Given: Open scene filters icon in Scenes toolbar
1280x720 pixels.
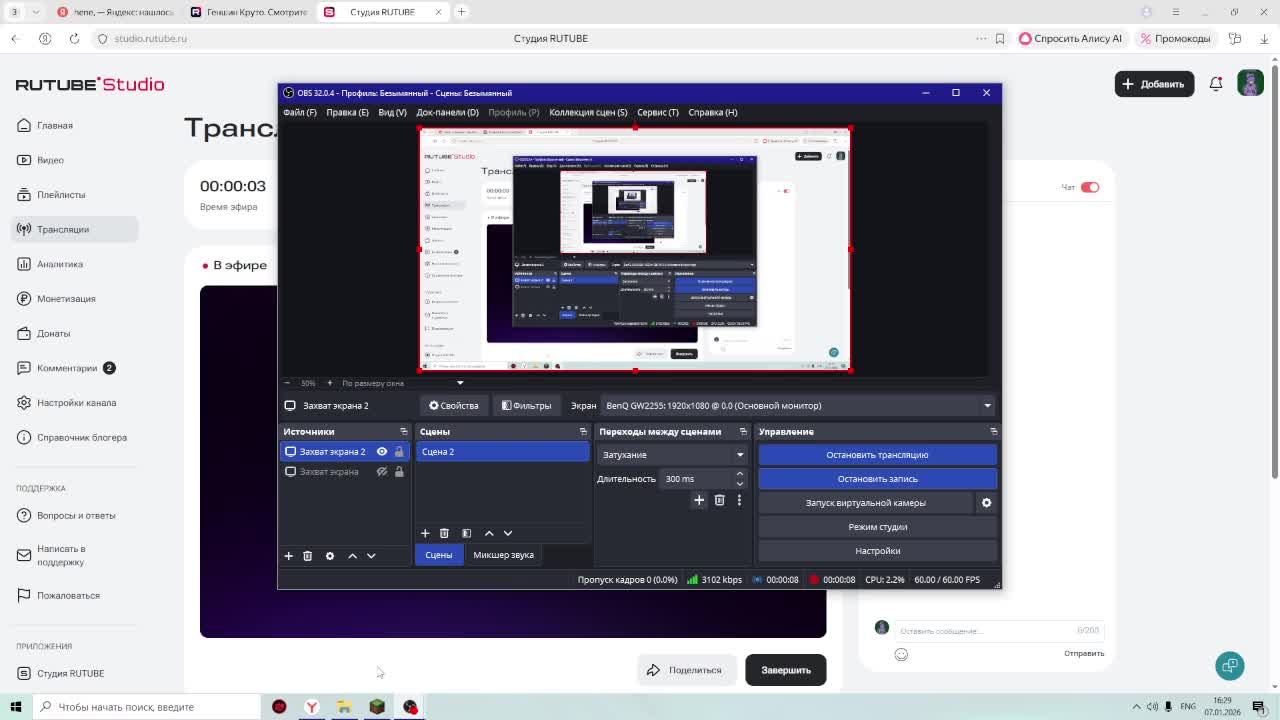Looking at the screenshot, I should [466, 533].
